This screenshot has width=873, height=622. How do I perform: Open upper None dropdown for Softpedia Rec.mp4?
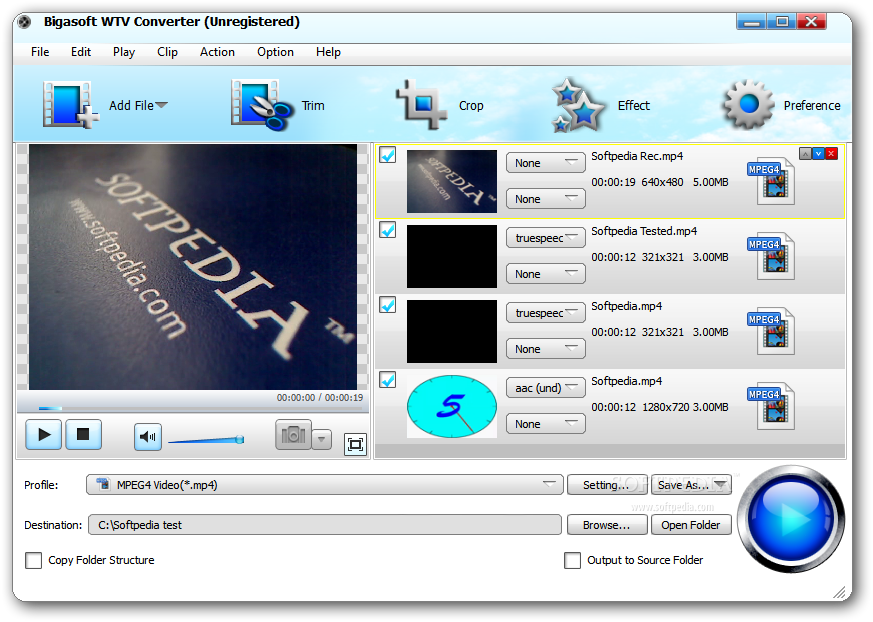click(x=546, y=163)
